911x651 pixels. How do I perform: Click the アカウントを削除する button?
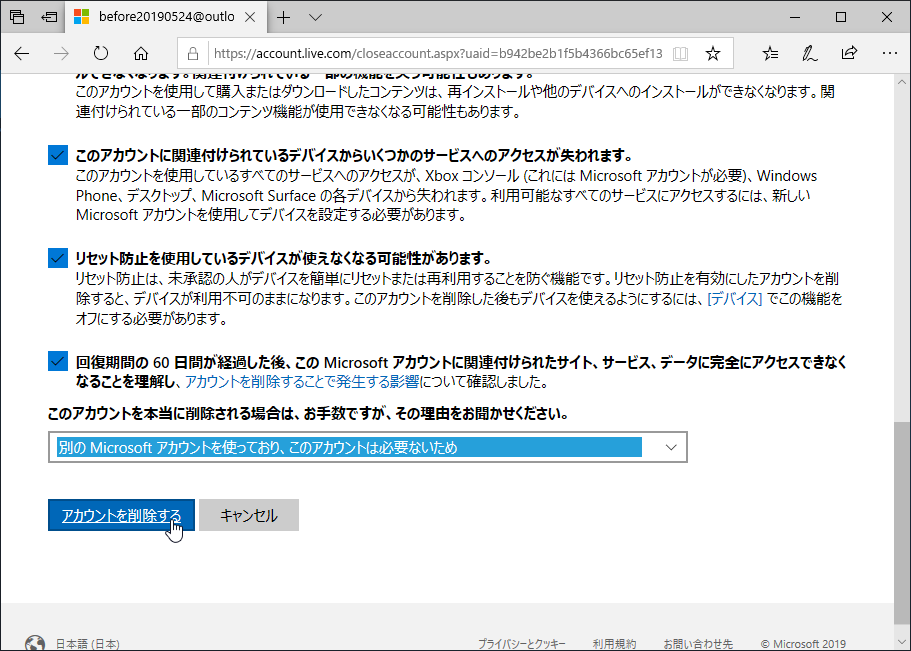[x=121, y=515]
